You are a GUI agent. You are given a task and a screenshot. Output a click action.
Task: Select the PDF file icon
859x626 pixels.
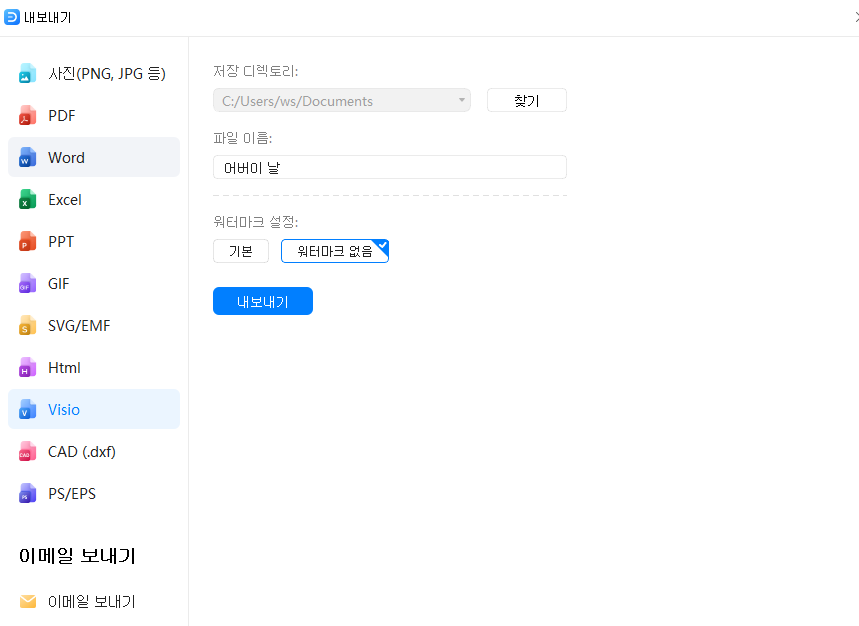(x=28, y=116)
